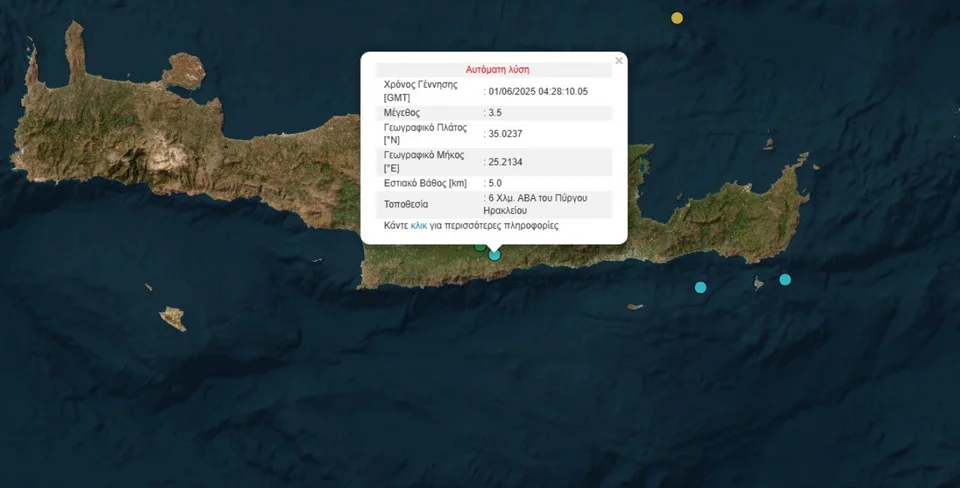Click the 'Μέγεθος' row label
The image size is (960, 488).
pos(403,112)
